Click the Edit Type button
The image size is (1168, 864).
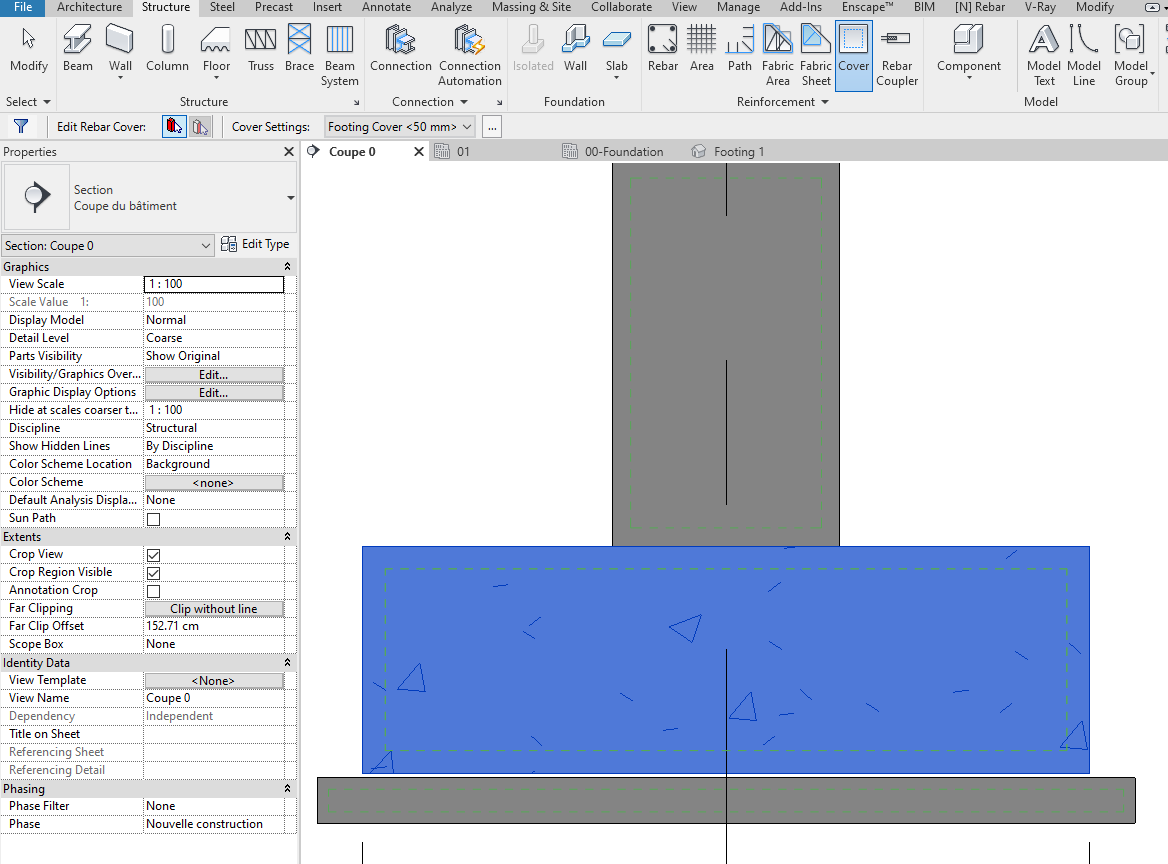pyautogui.click(x=256, y=244)
